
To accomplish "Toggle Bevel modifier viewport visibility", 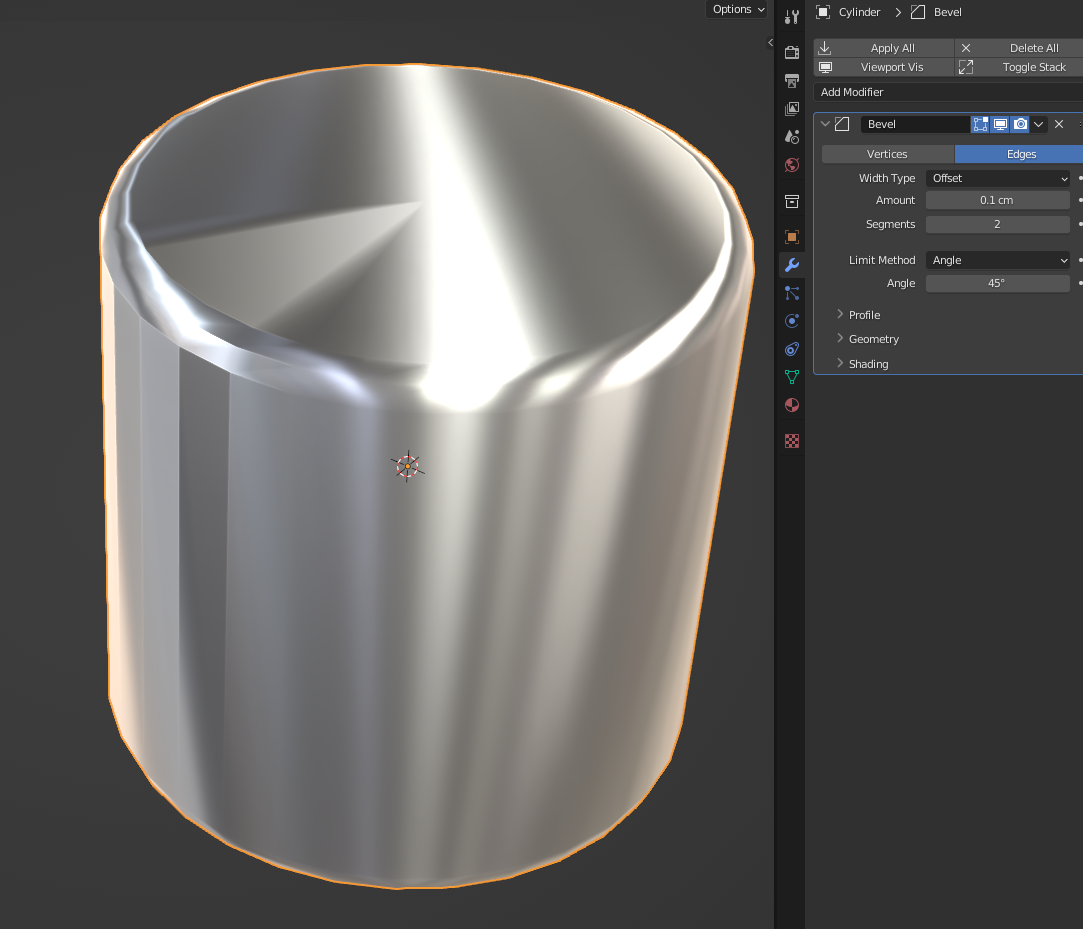I will coord(1000,124).
